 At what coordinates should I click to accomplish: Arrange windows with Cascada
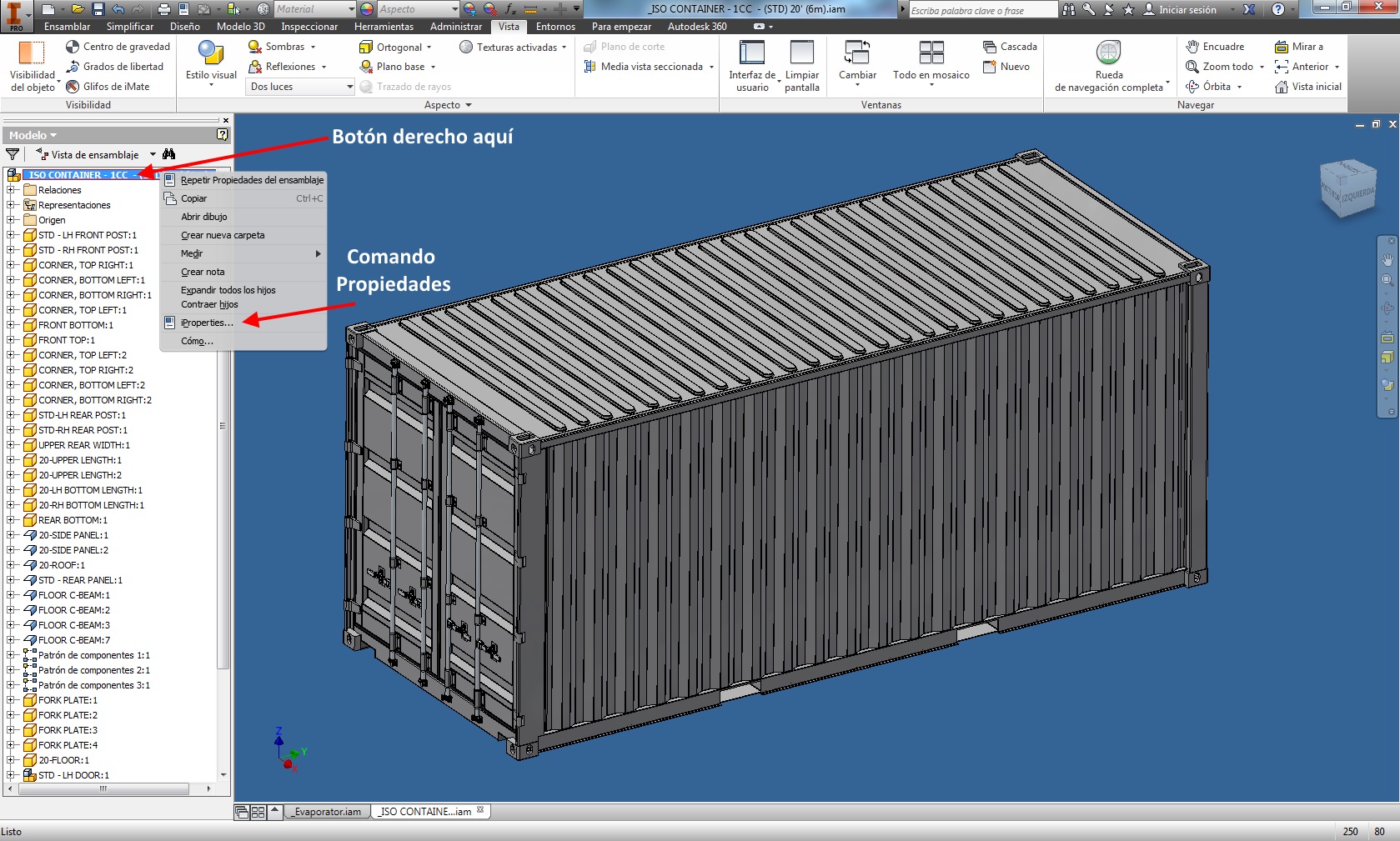click(x=1010, y=47)
